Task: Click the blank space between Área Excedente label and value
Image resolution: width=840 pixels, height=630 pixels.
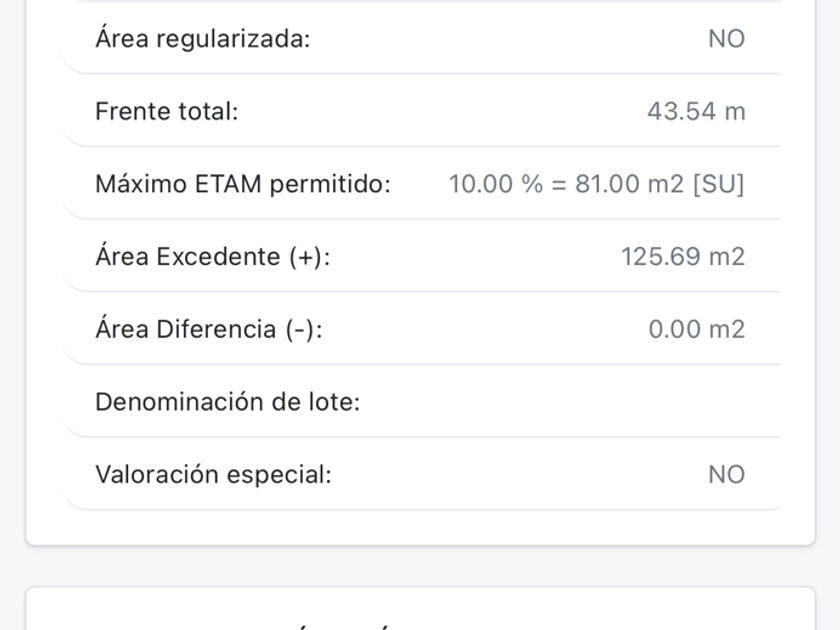Action: coord(470,257)
